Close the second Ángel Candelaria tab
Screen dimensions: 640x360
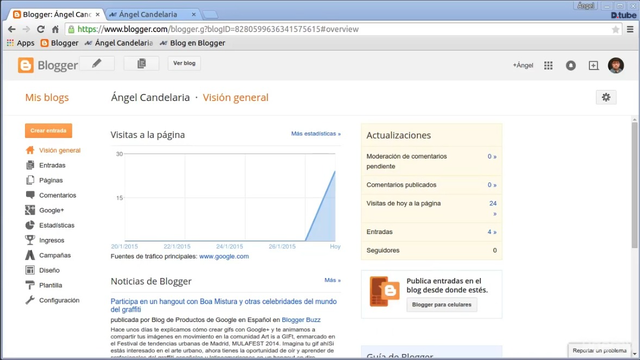click(x=194, y=14)
